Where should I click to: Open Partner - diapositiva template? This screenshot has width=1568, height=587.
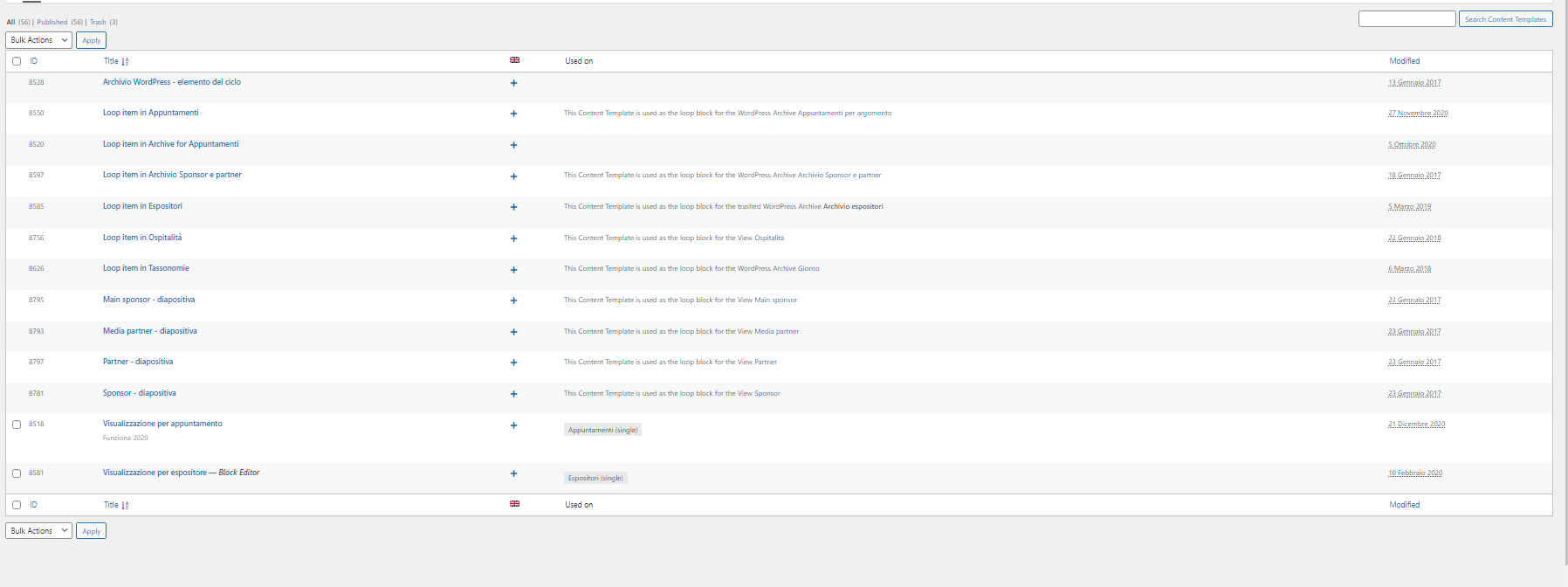pos(138,362)
